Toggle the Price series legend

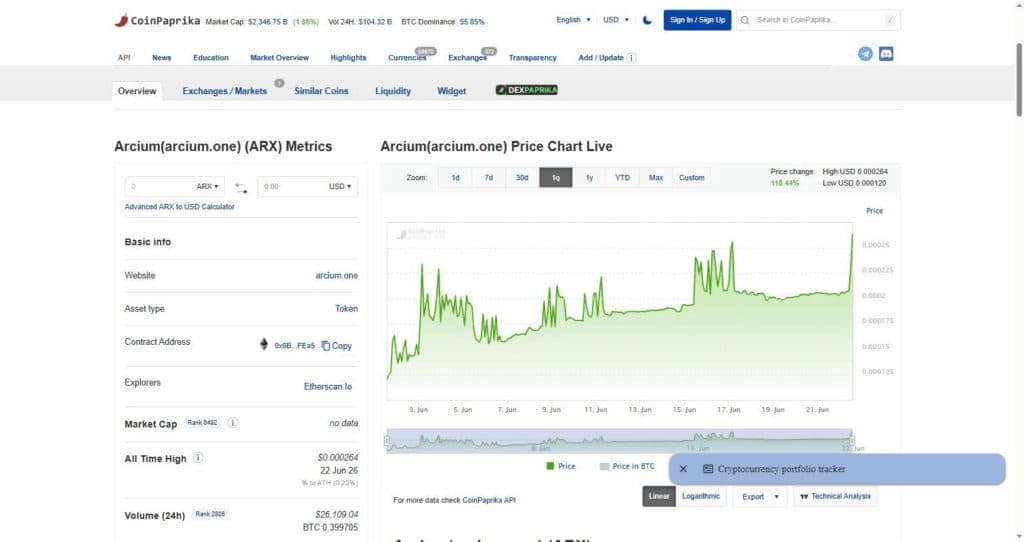click(561, 466)
